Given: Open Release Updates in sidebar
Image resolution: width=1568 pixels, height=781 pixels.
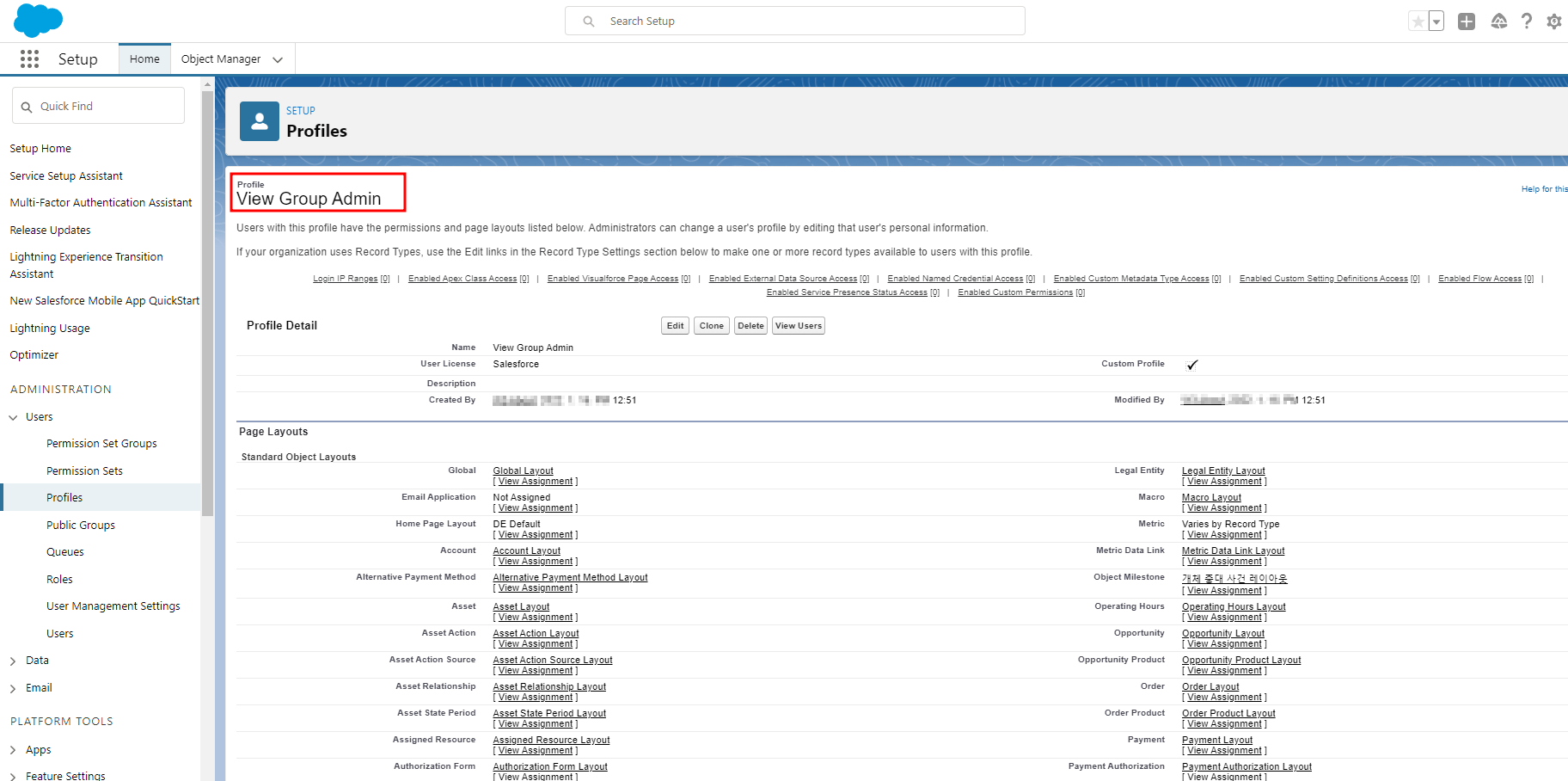Looking at the screenshot, I should pos(50,231).
